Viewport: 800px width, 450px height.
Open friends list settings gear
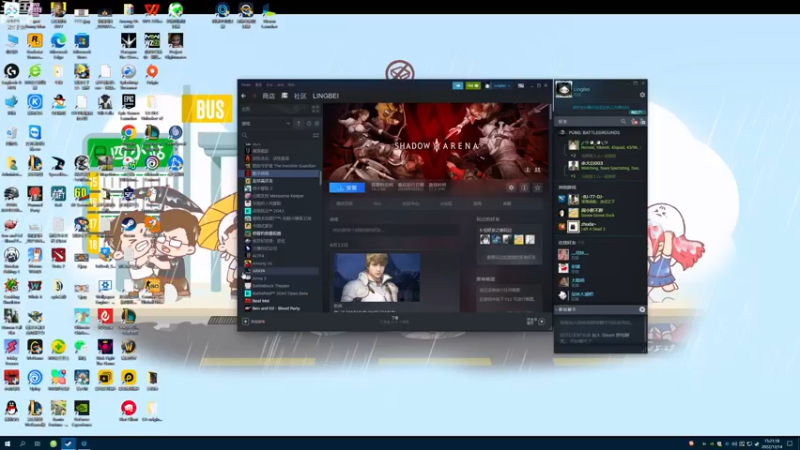(x=642, y=95)
